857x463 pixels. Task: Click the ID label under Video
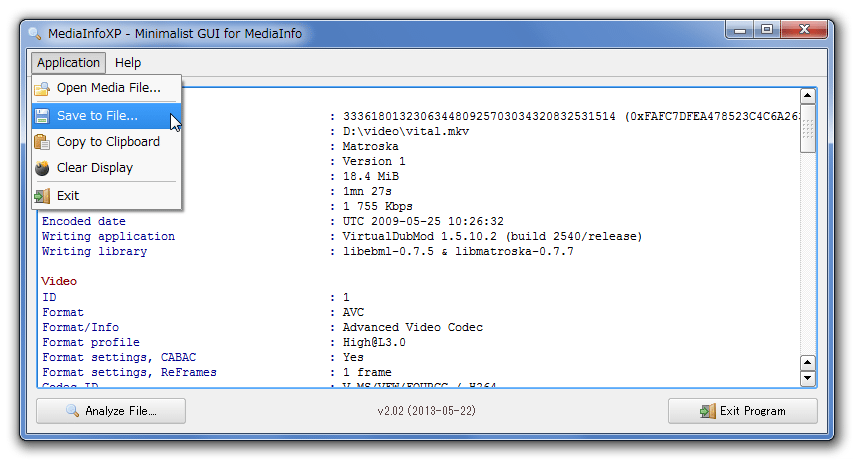pos(49,297)
